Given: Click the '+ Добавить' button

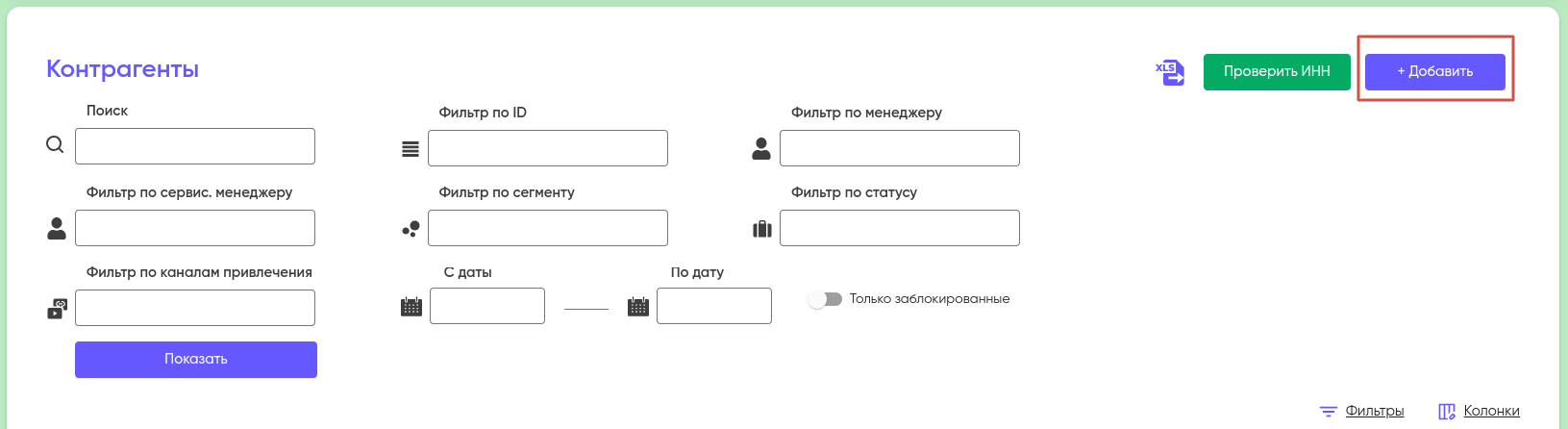Looking at the screenshot, I should (x=1434, y=71).
